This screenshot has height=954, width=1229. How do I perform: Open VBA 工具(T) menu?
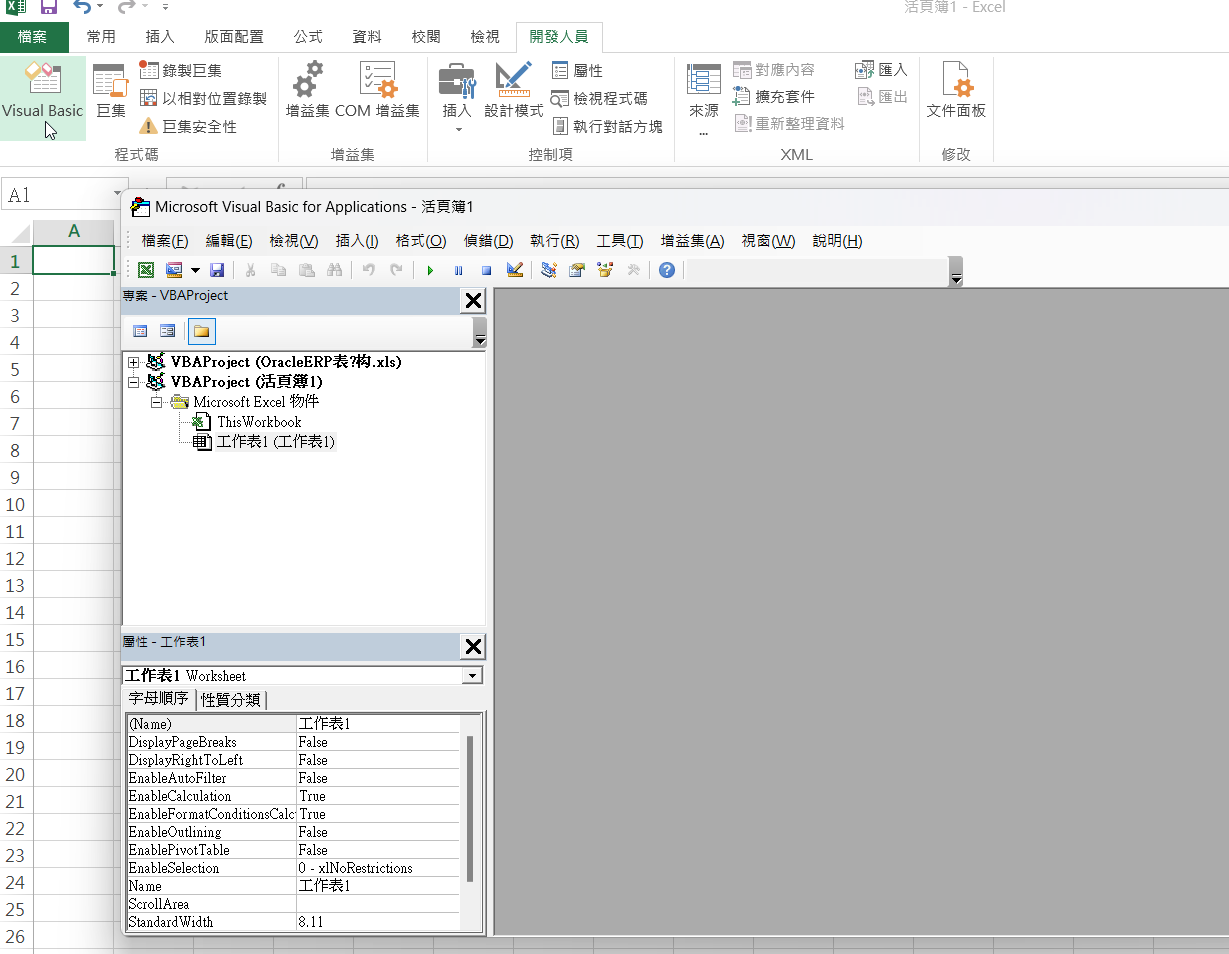[x=620, y=241]
